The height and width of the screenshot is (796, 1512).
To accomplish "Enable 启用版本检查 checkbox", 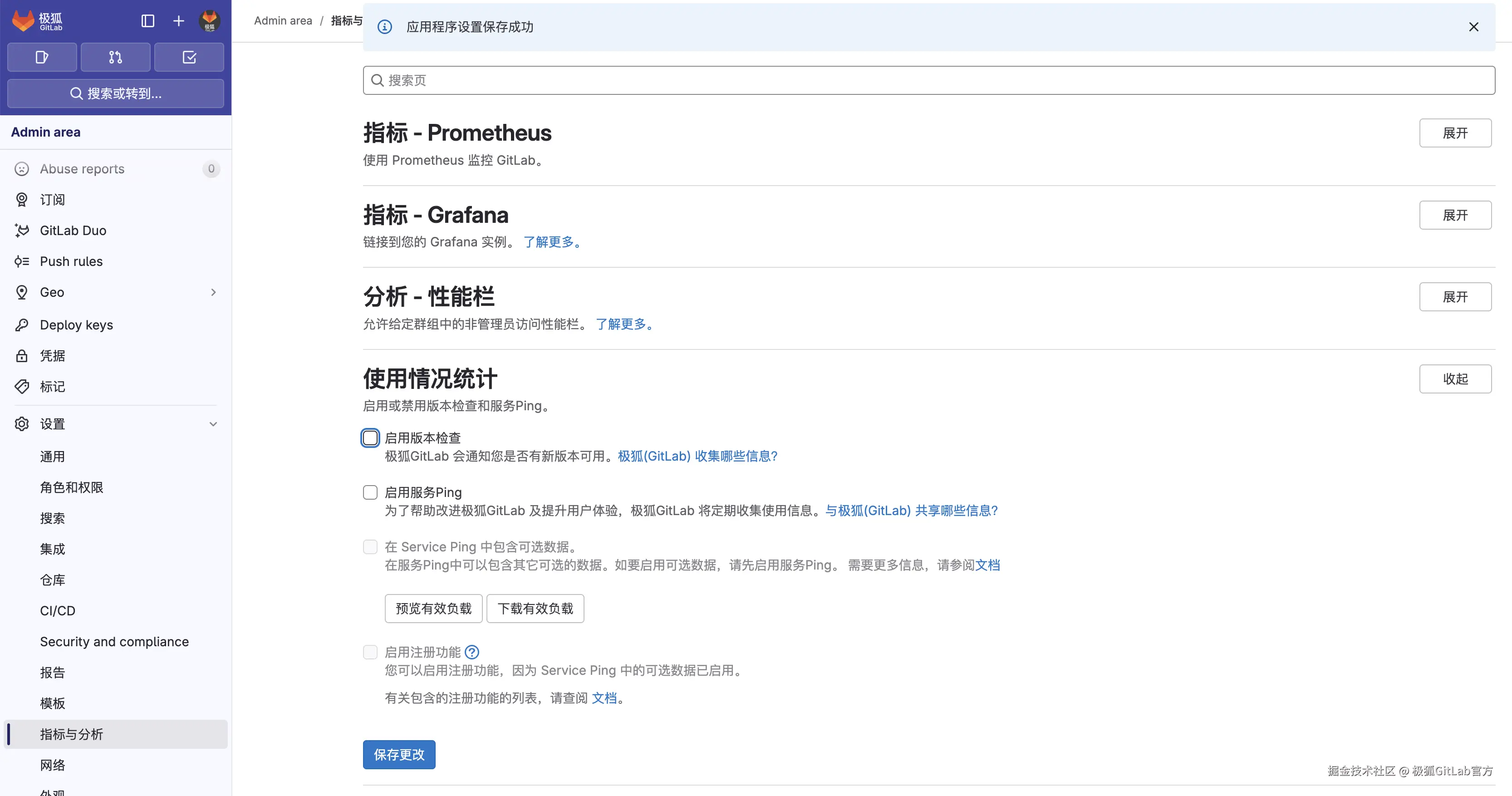I will (x=370, y=437).
